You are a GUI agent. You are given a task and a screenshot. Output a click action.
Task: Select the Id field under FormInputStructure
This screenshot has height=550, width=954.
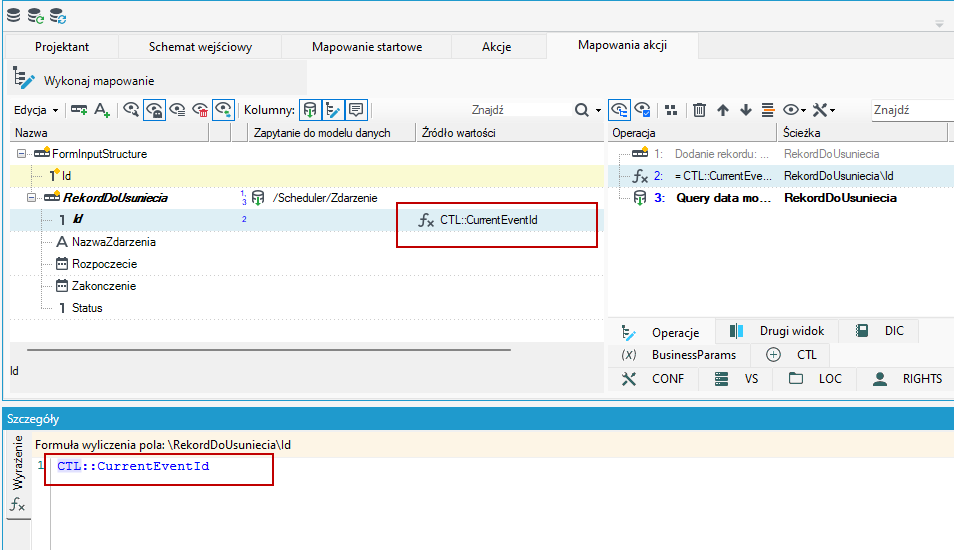click(x=307, y=176)
